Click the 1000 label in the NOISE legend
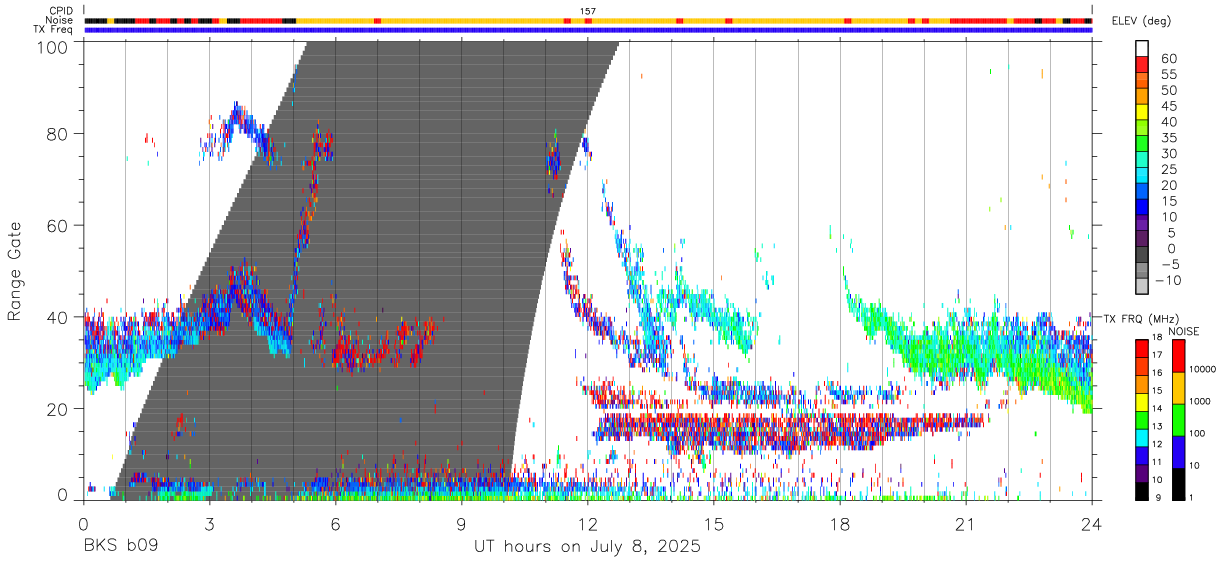This screenshot has width=1228, height=567. click(1198, 401)
